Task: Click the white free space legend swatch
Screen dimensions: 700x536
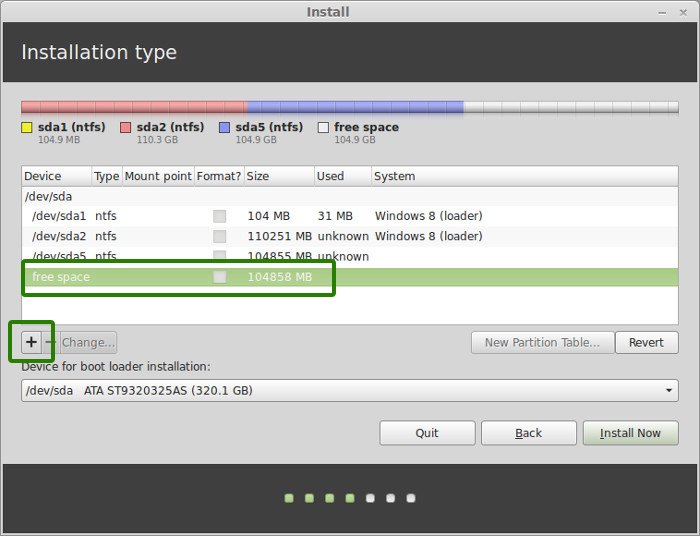Action: [x=323, y=128]
